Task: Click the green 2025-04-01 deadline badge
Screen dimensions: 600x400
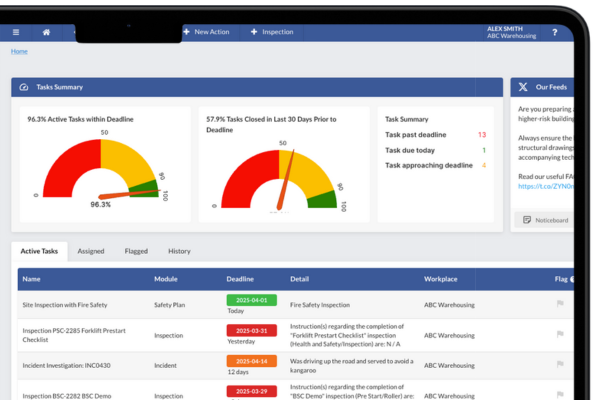Action: [x=252, y=299]
